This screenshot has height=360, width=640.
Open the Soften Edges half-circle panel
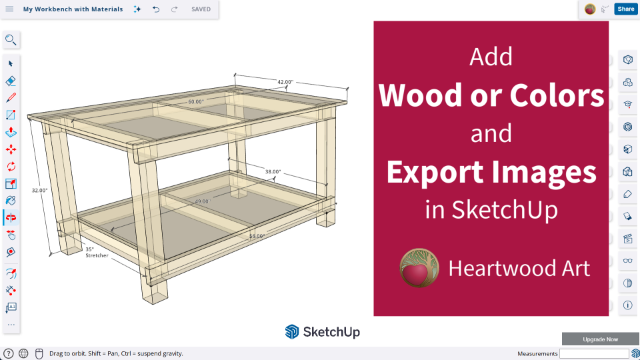pyautogui.click(x=628, y=283)
